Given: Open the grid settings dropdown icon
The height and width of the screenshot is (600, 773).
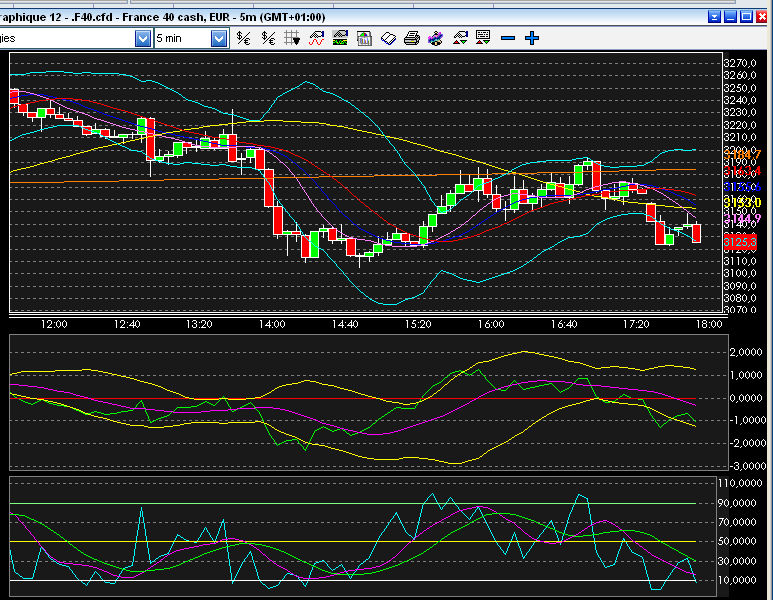Looking at the screenshot, I should tap(292, 38).
